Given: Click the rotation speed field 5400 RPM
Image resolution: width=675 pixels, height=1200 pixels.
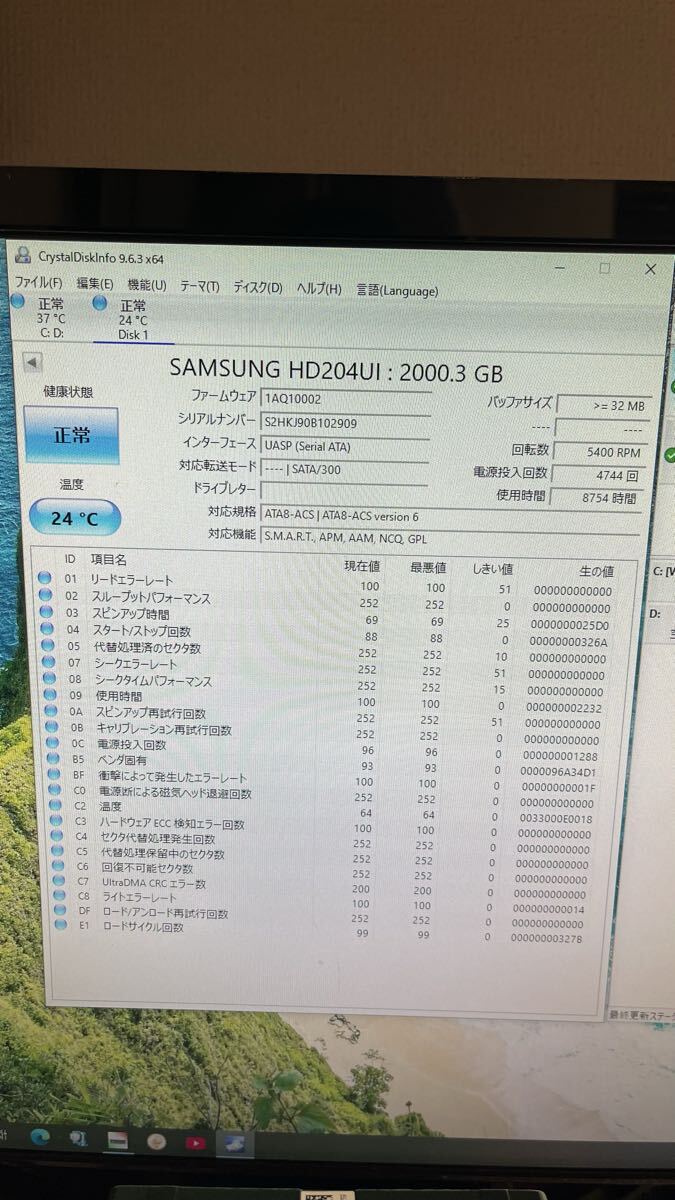Looking at the screenshot, I should click(598, 452).
